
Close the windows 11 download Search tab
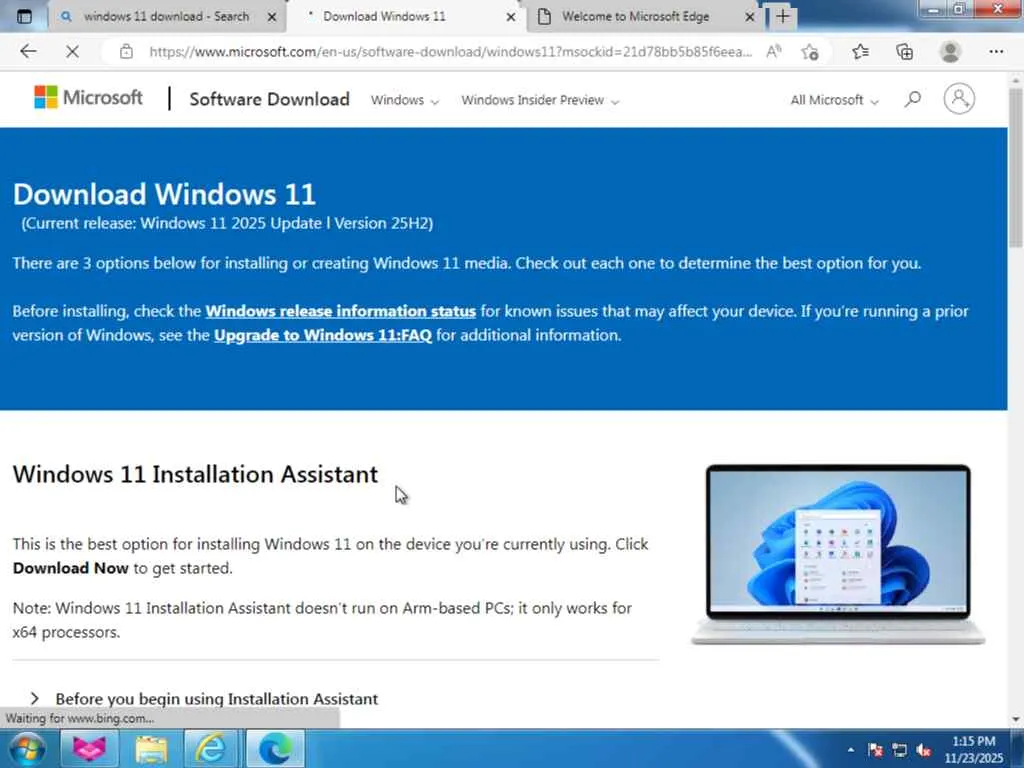[272, 17]
